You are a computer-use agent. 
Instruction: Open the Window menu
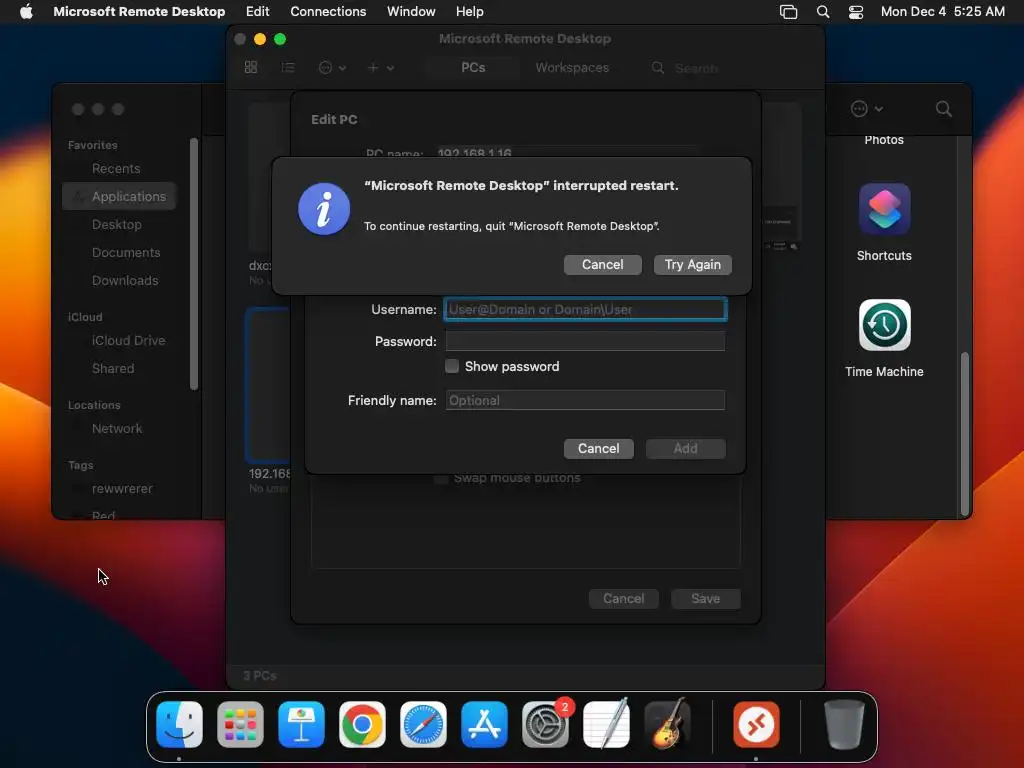pos(411,12)
